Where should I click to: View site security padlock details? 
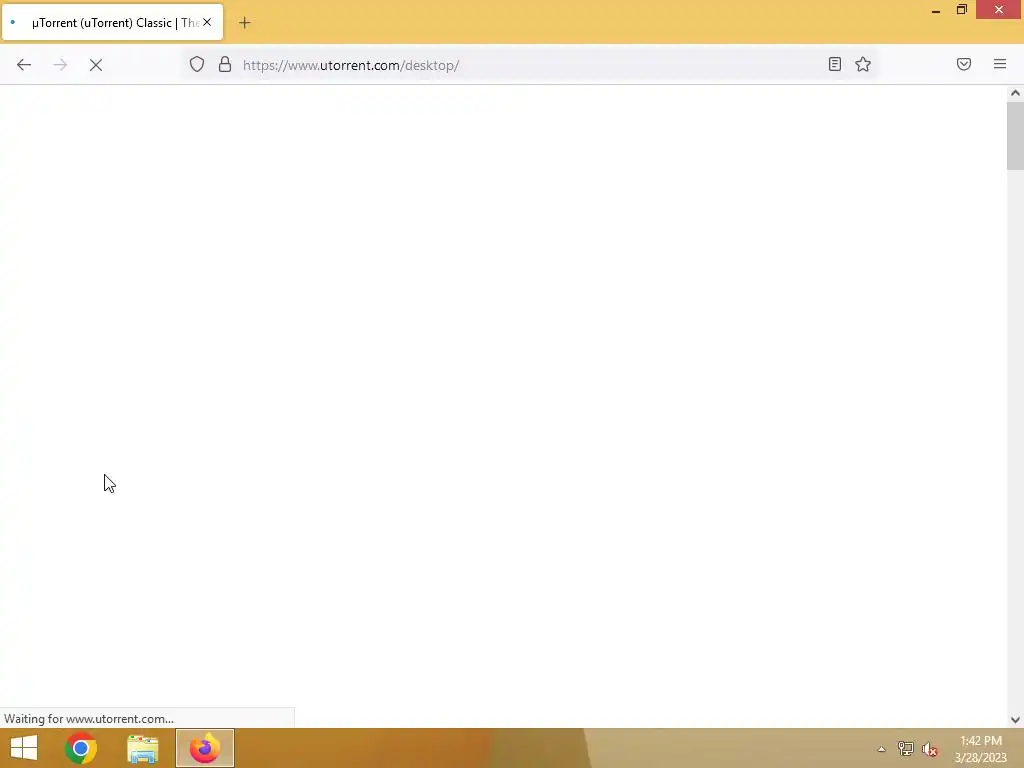(x=225, y=64)
